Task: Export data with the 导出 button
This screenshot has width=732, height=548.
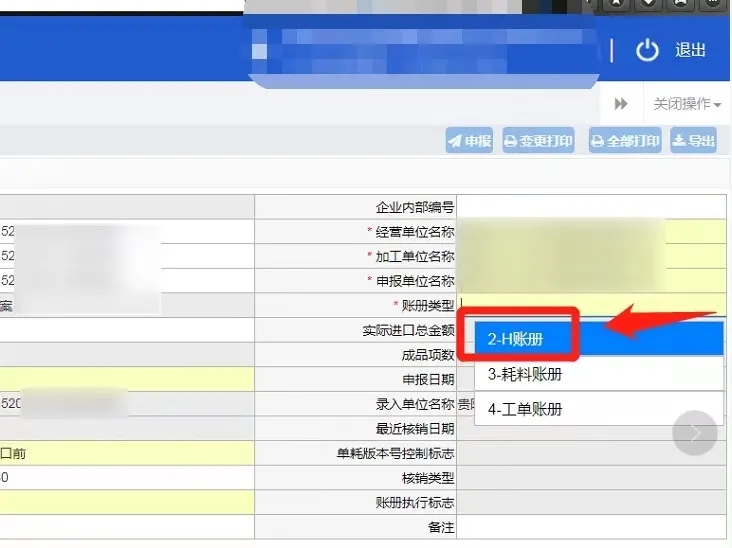Action: pos(693,141)
